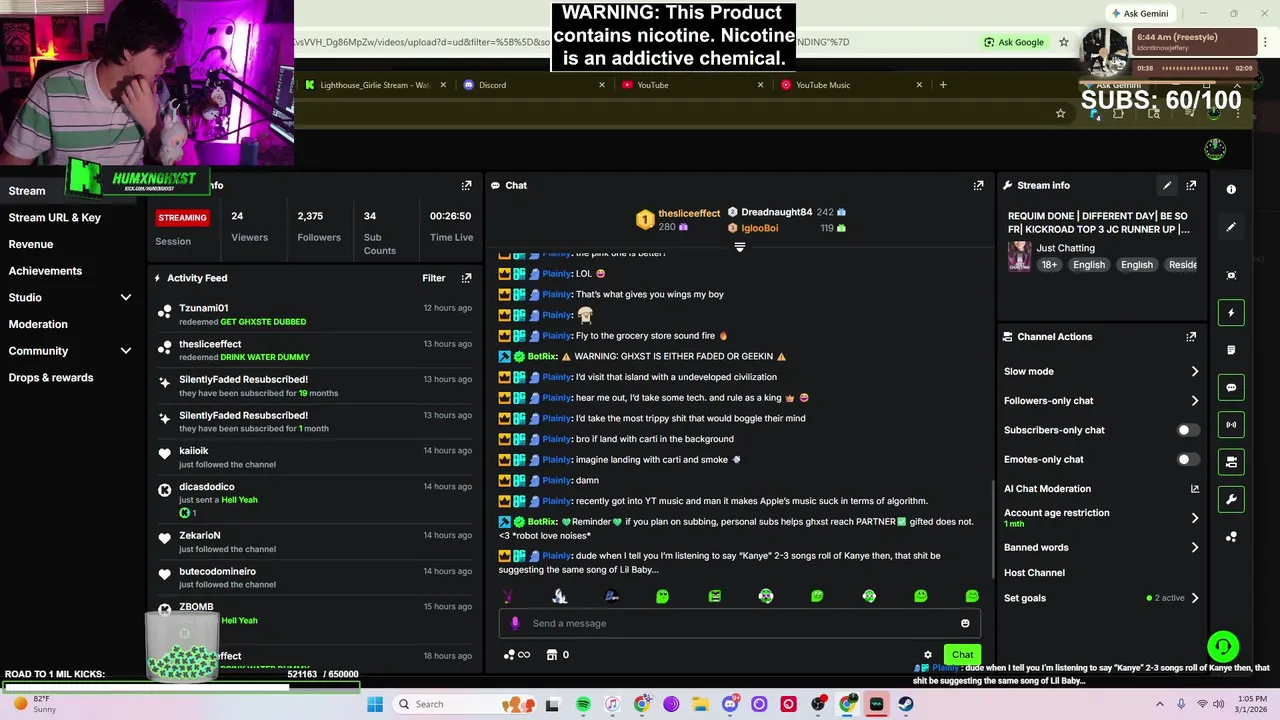Viewport: 1280px width, 720px height.
Task: Toggle Emotes-only chat switch
Action: click(1187, 459)
